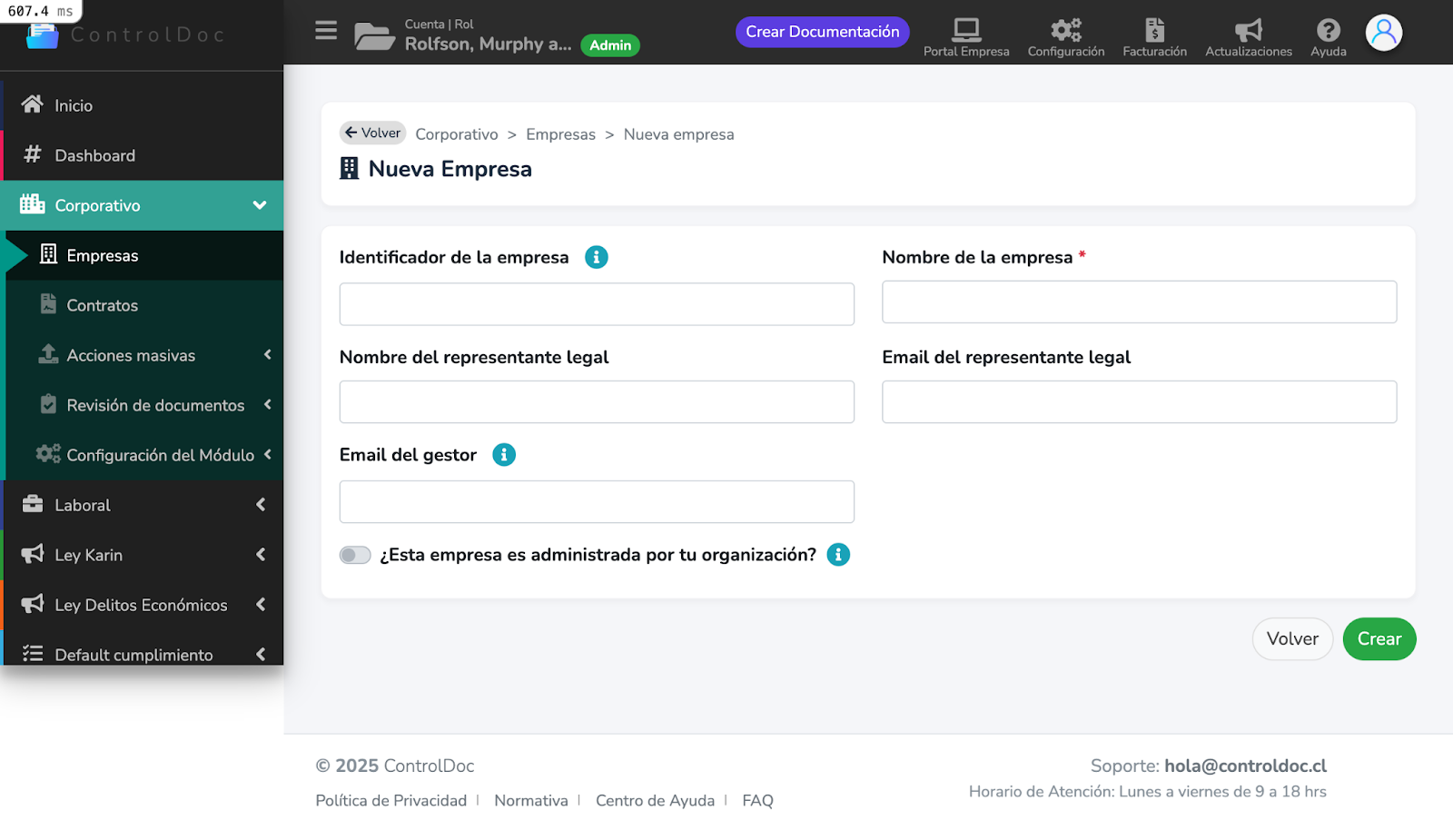Open Actualizaciones megaphone icon
This screenshot has height=840, width=1453.
pos(1249,30)
